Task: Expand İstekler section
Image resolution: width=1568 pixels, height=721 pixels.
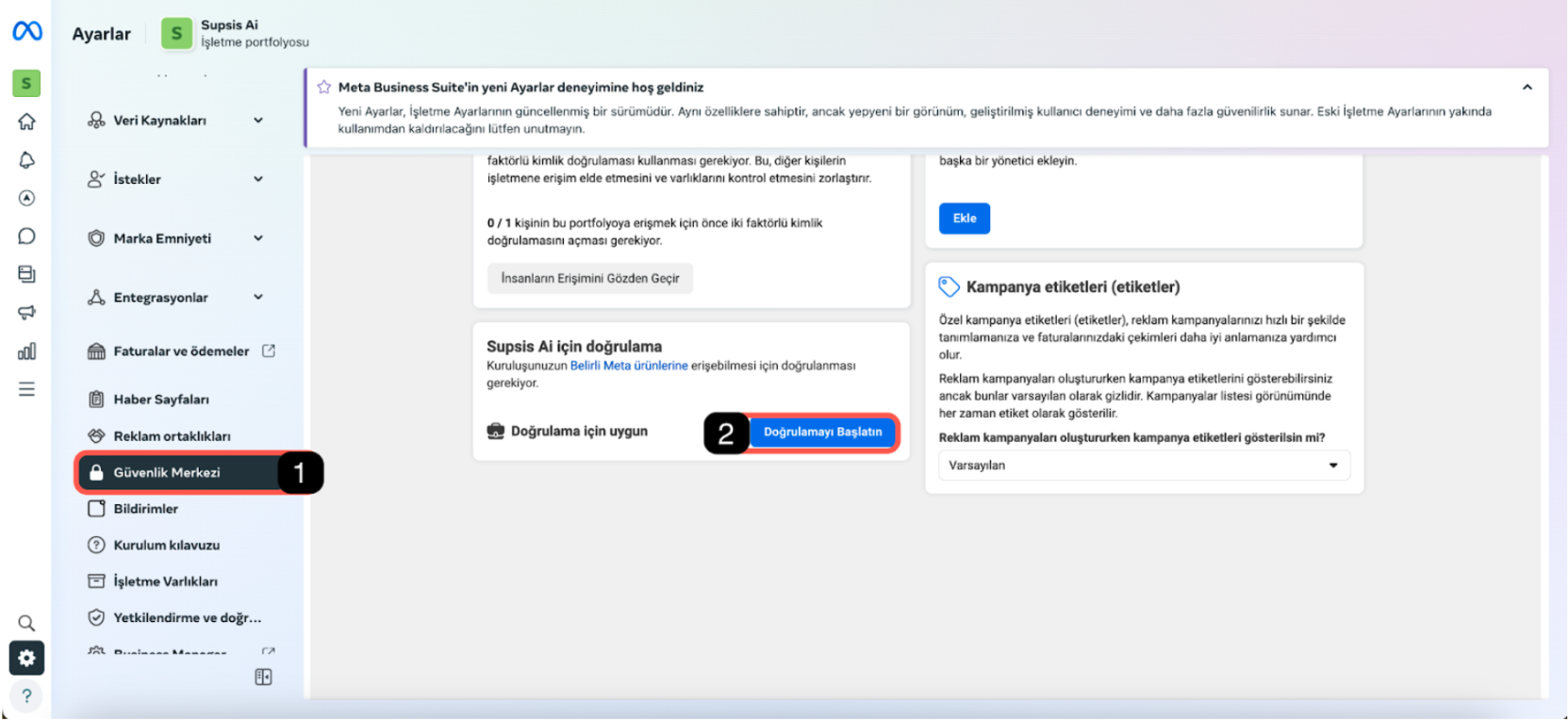Action: click(258, 179)
